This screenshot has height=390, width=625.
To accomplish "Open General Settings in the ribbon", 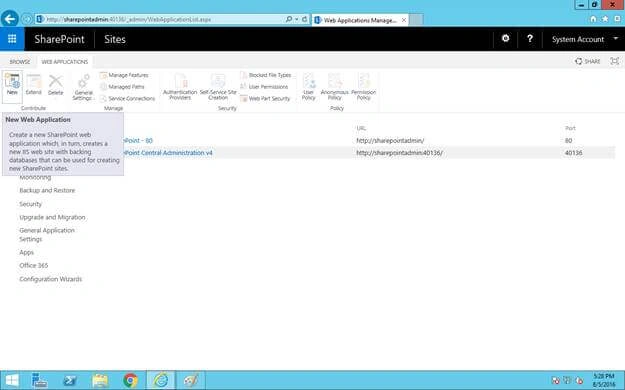I will click(x=83, y=87).
